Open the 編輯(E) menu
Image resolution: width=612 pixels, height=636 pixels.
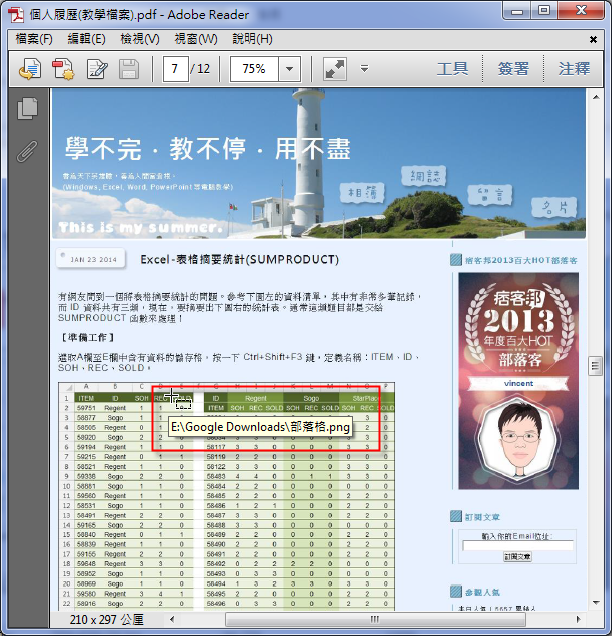click(86, 39)
